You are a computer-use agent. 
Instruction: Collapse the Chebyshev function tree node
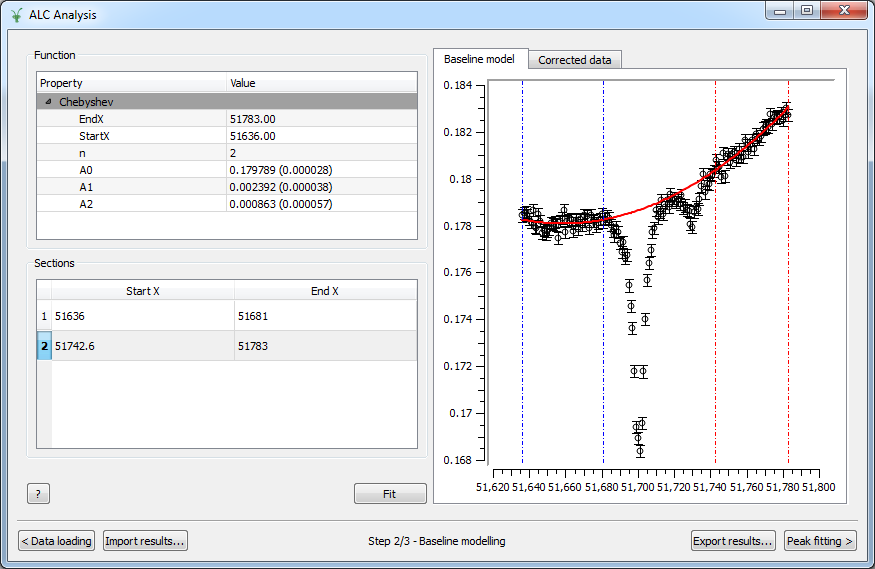48,101
